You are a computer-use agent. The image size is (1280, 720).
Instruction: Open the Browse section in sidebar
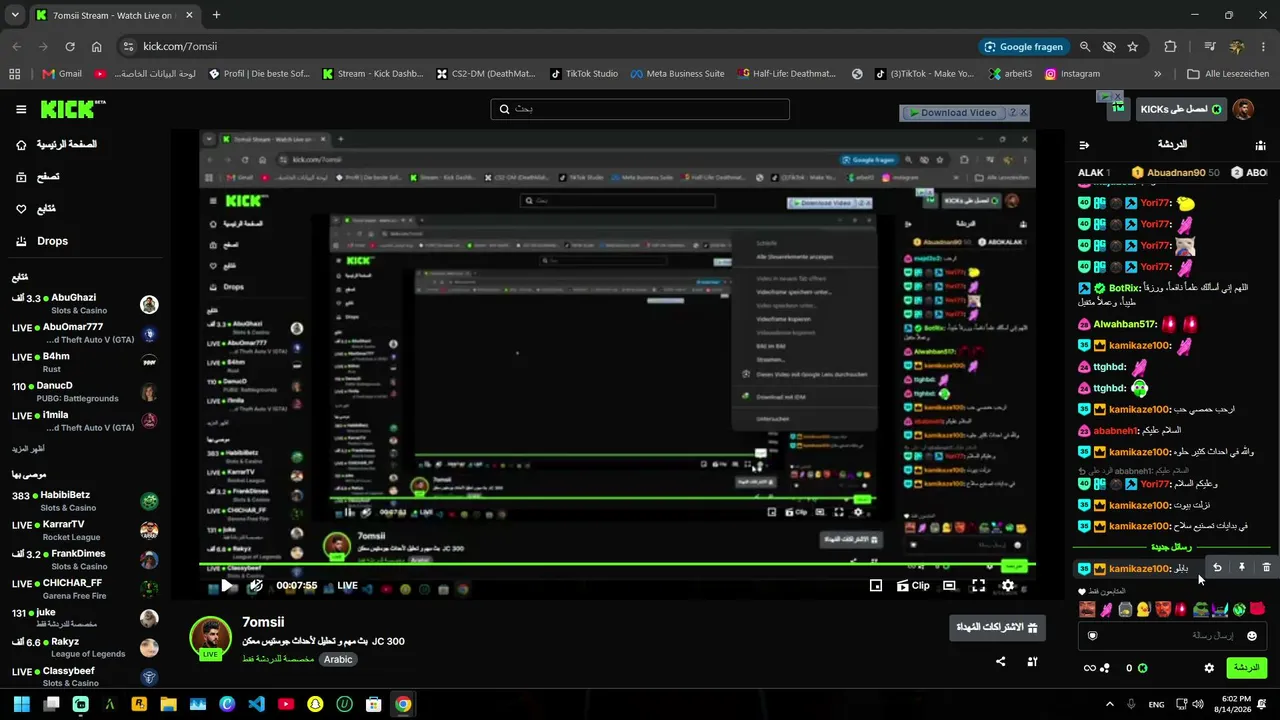[37, 177]
